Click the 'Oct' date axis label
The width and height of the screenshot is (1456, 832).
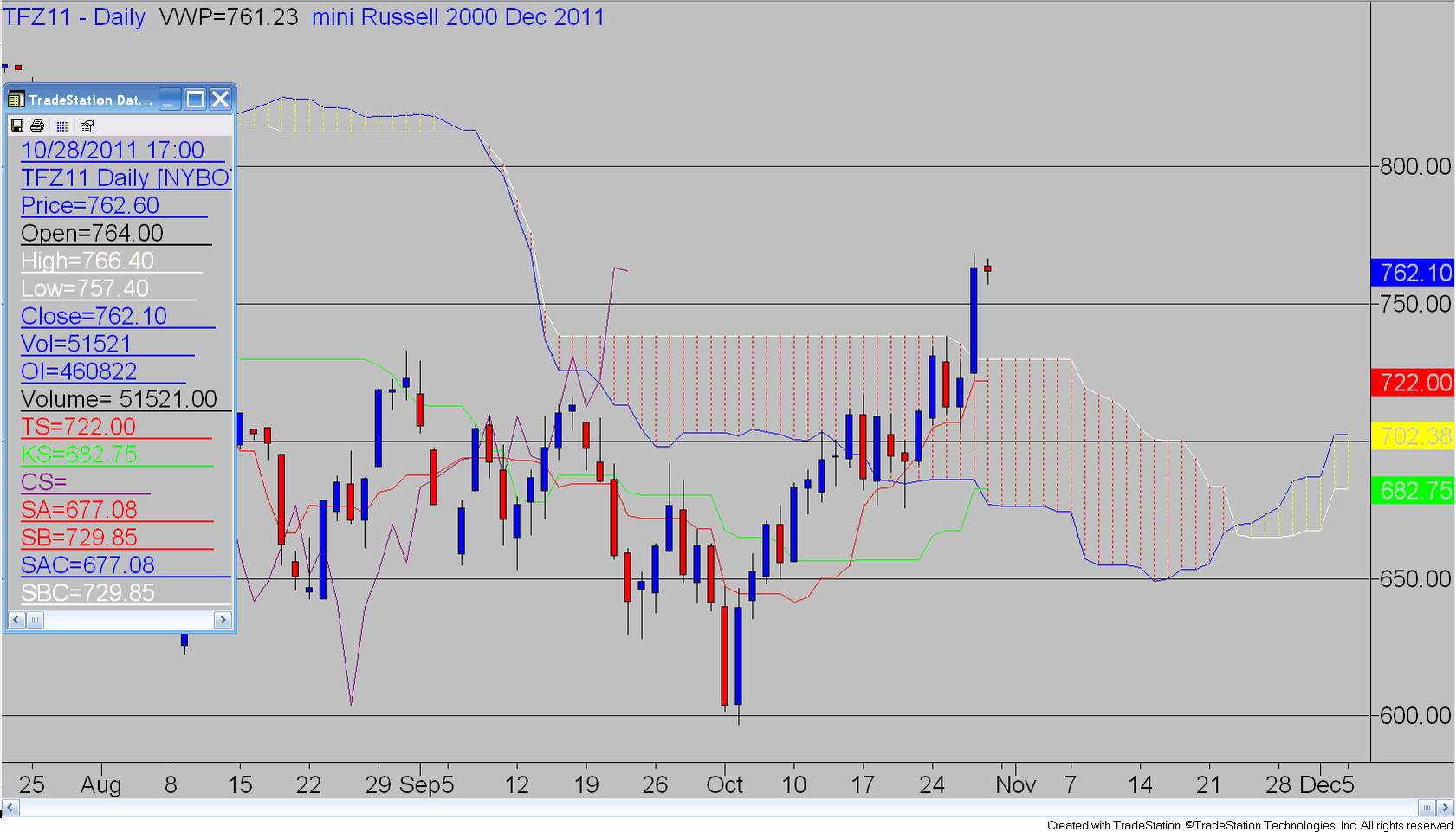[x=725, y=785]
